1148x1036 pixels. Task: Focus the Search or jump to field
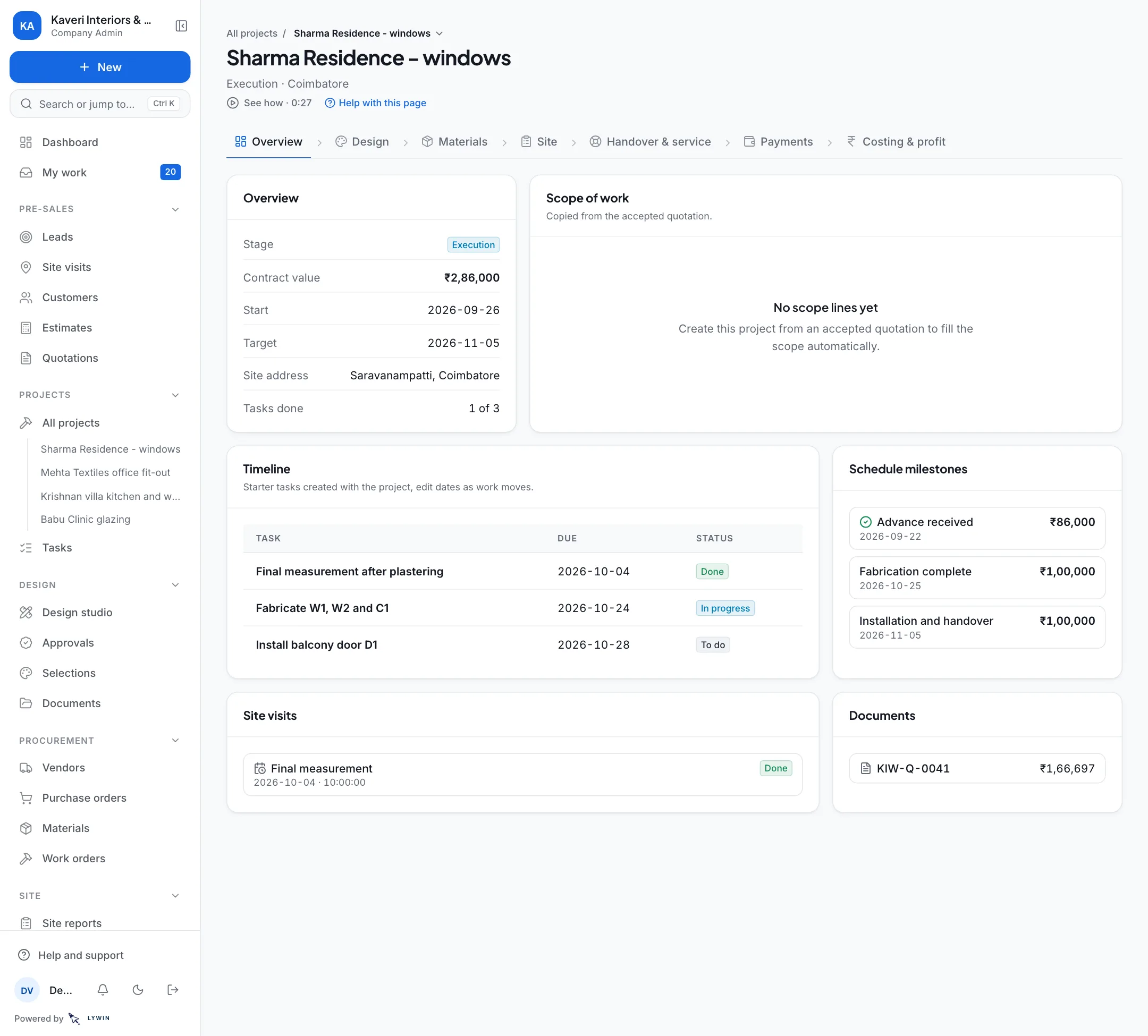(x=100, y=104)
